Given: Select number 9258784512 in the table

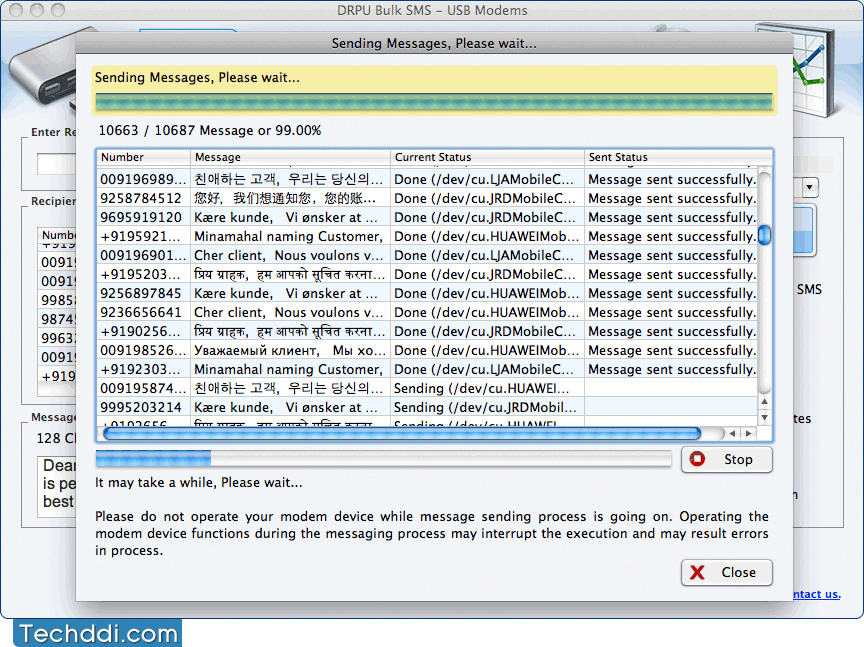Looking at the screenshot, I should 141,198.
